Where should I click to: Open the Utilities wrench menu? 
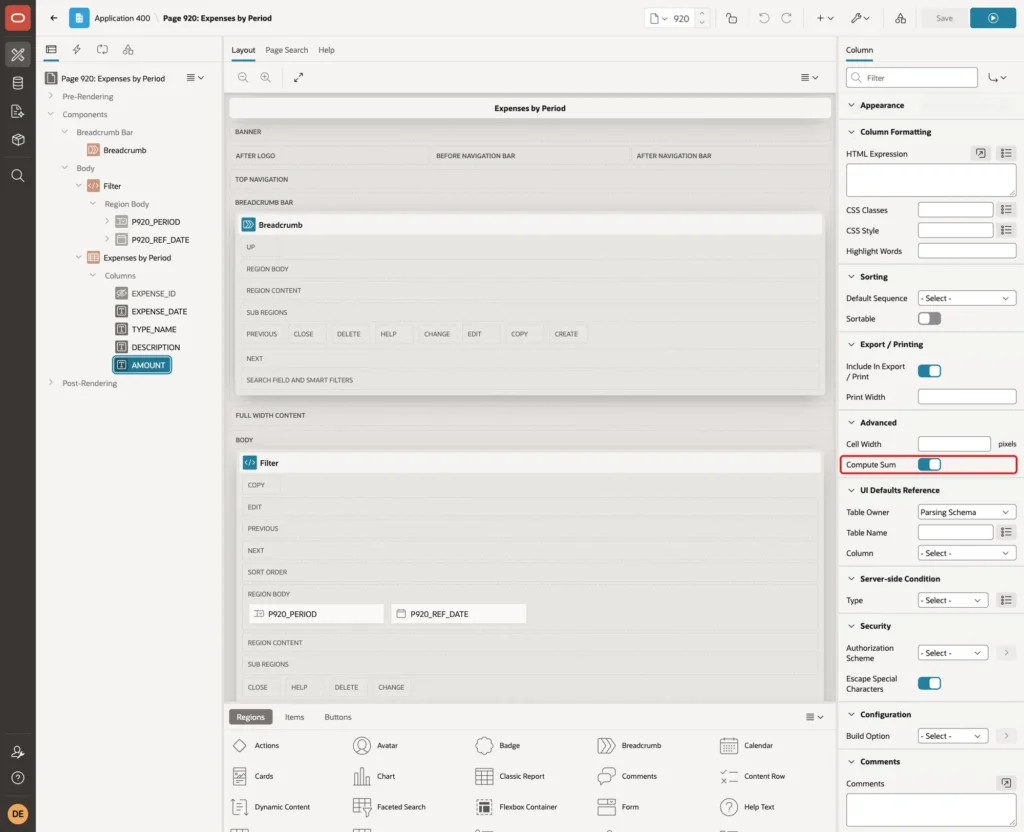click(x=859, y=18)
